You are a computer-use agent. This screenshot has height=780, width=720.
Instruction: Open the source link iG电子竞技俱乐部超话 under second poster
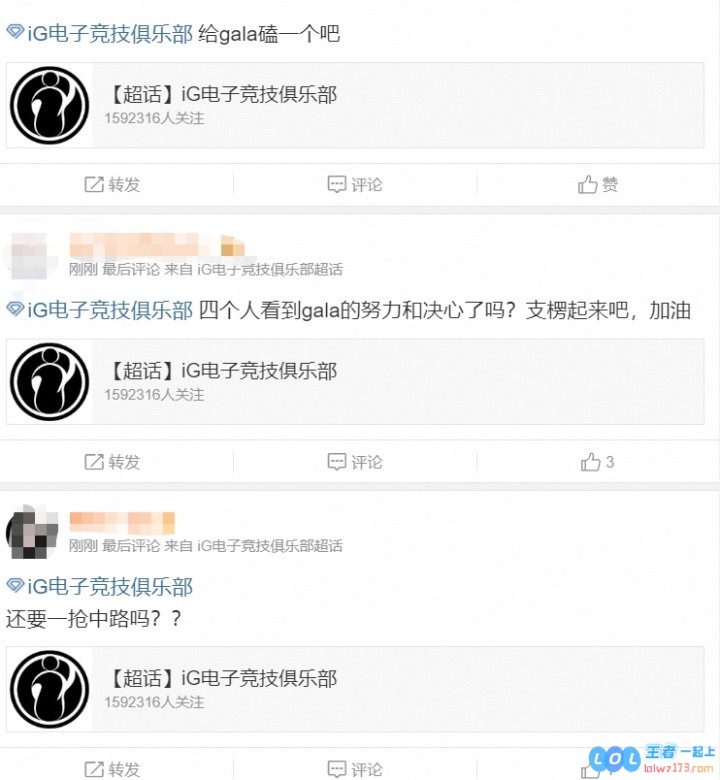pyautogui.click(x=270, y=270)
